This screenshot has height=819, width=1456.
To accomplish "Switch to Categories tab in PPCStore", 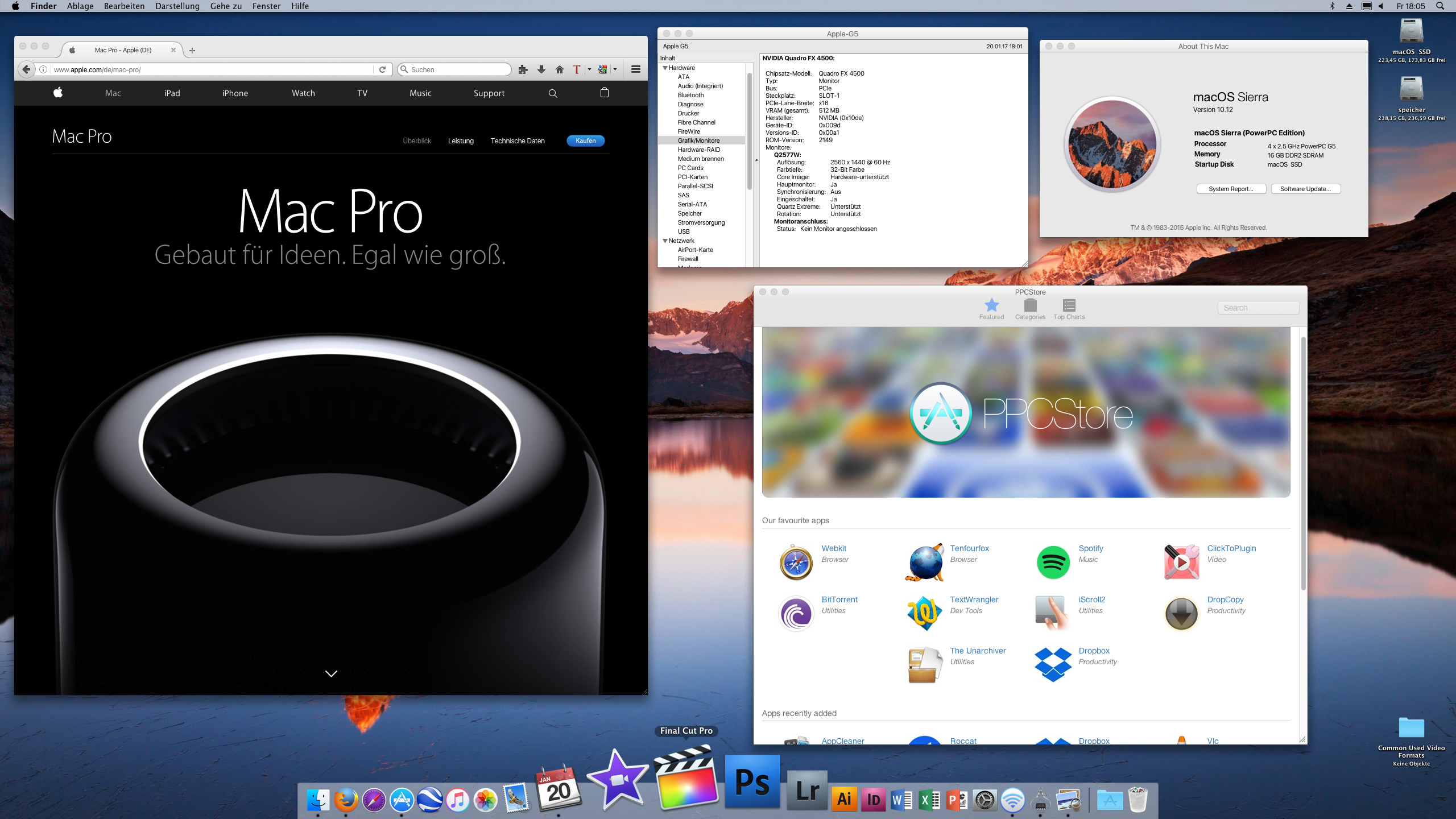I will click(x=1030, y=309).
